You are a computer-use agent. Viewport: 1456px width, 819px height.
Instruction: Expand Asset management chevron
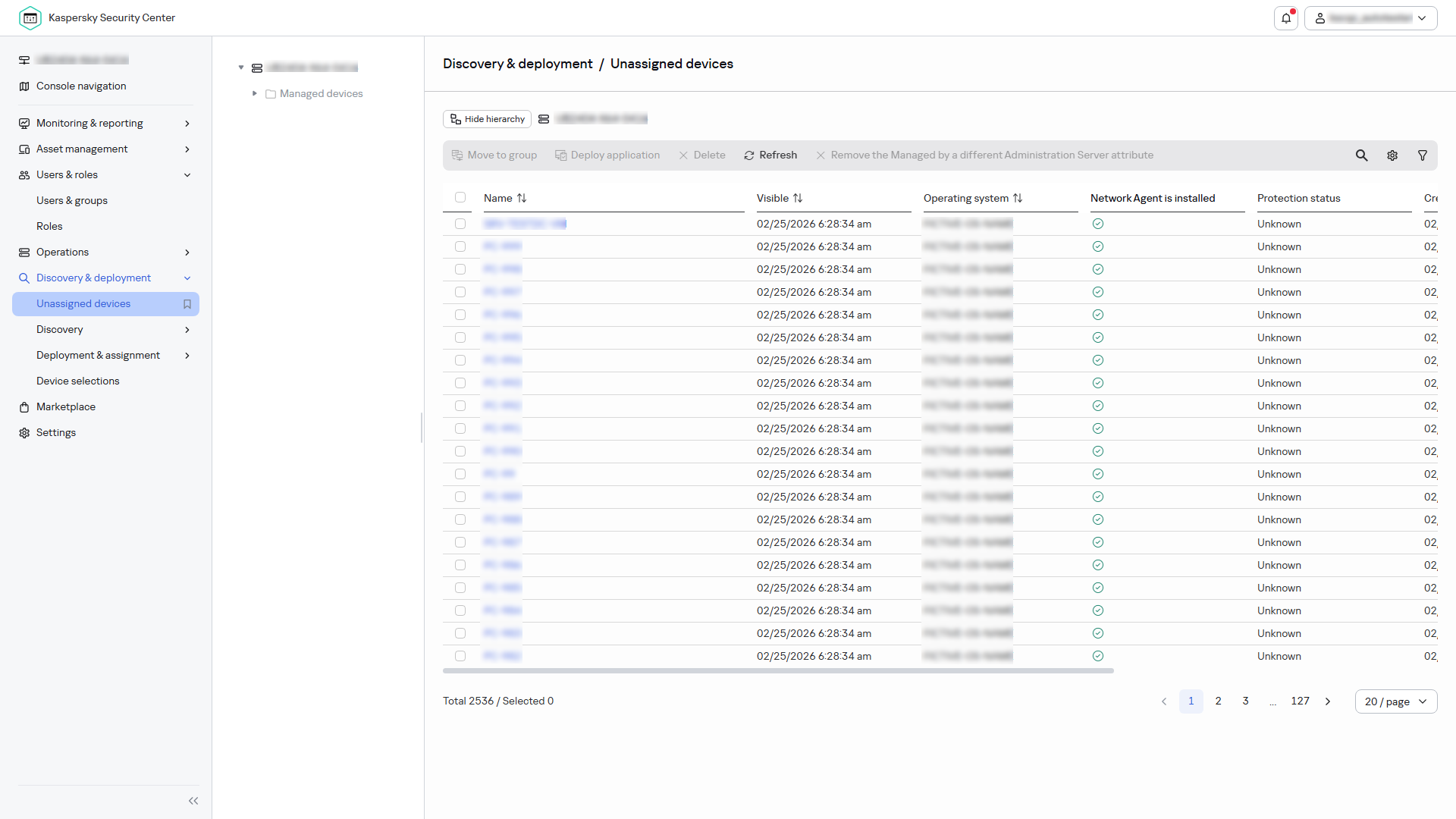pos(187,149)
